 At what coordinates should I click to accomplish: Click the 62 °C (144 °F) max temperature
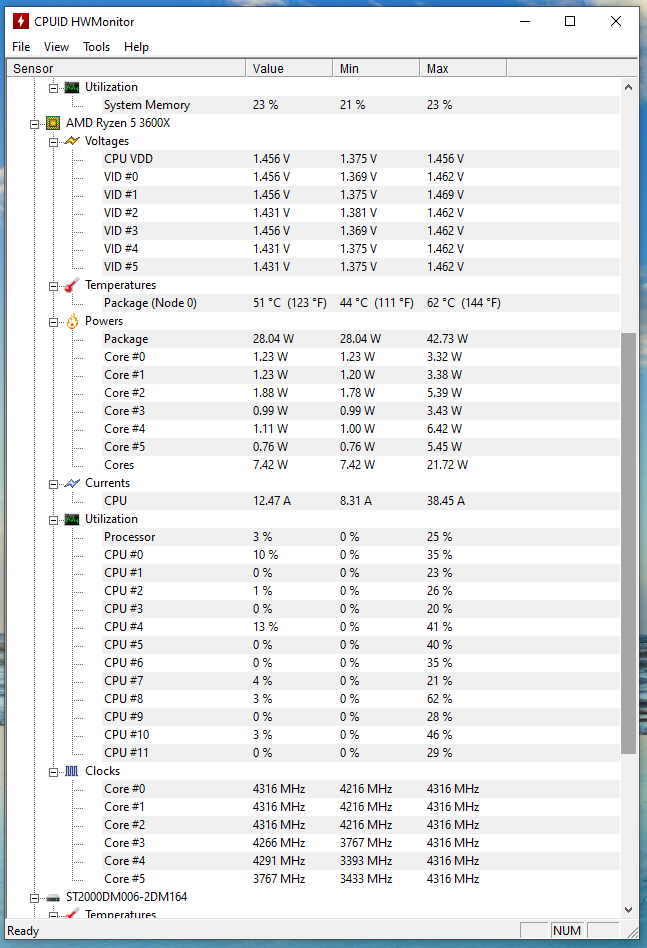point(464,303)
